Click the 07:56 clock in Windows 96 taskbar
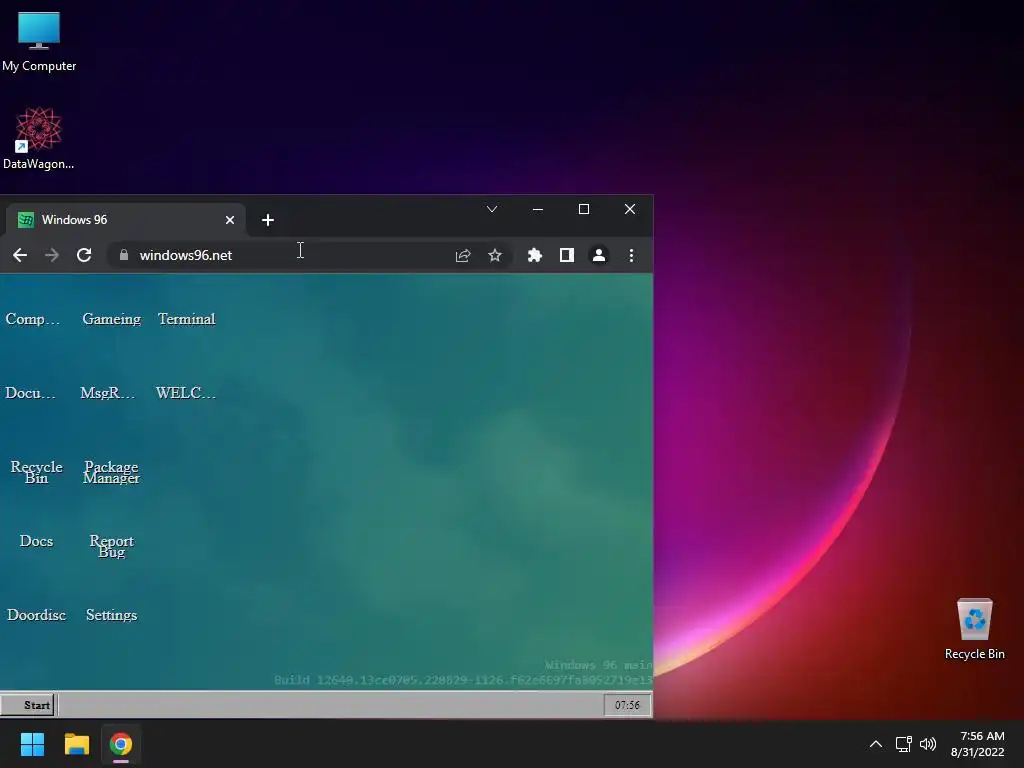The height and width of the screenshot is (768, 1024). (627, 705)
